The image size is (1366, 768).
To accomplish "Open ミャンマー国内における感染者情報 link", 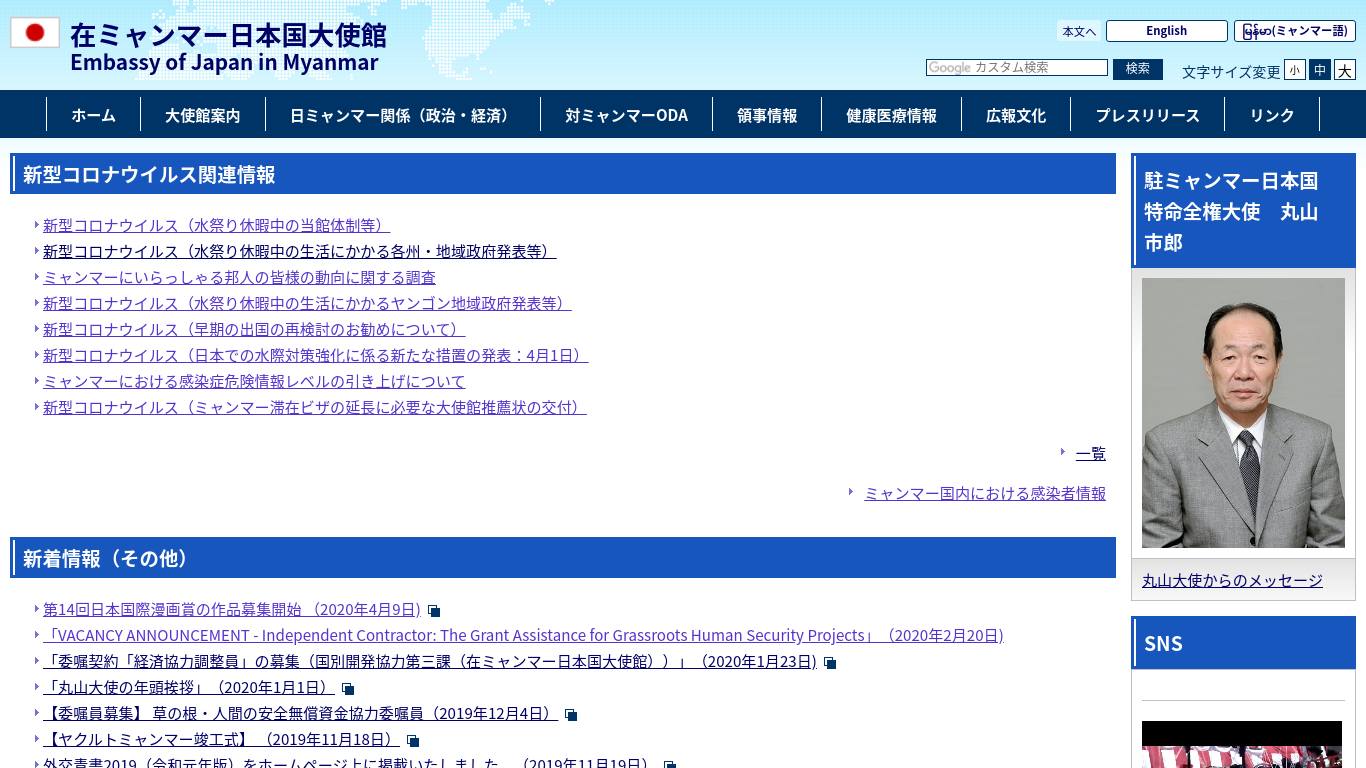I will pos(985,494).
